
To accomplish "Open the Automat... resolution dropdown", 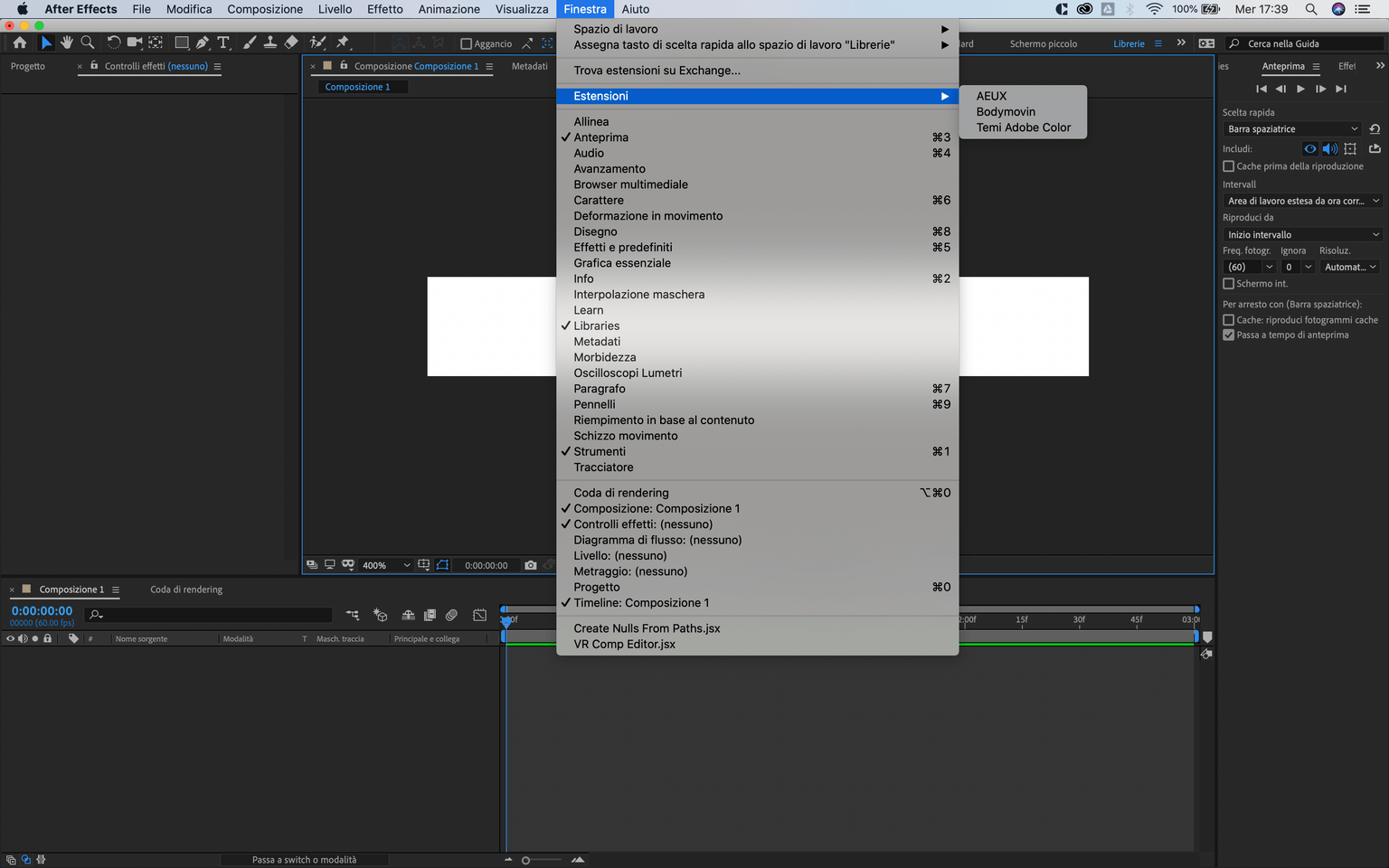I will pos(1350,267).
